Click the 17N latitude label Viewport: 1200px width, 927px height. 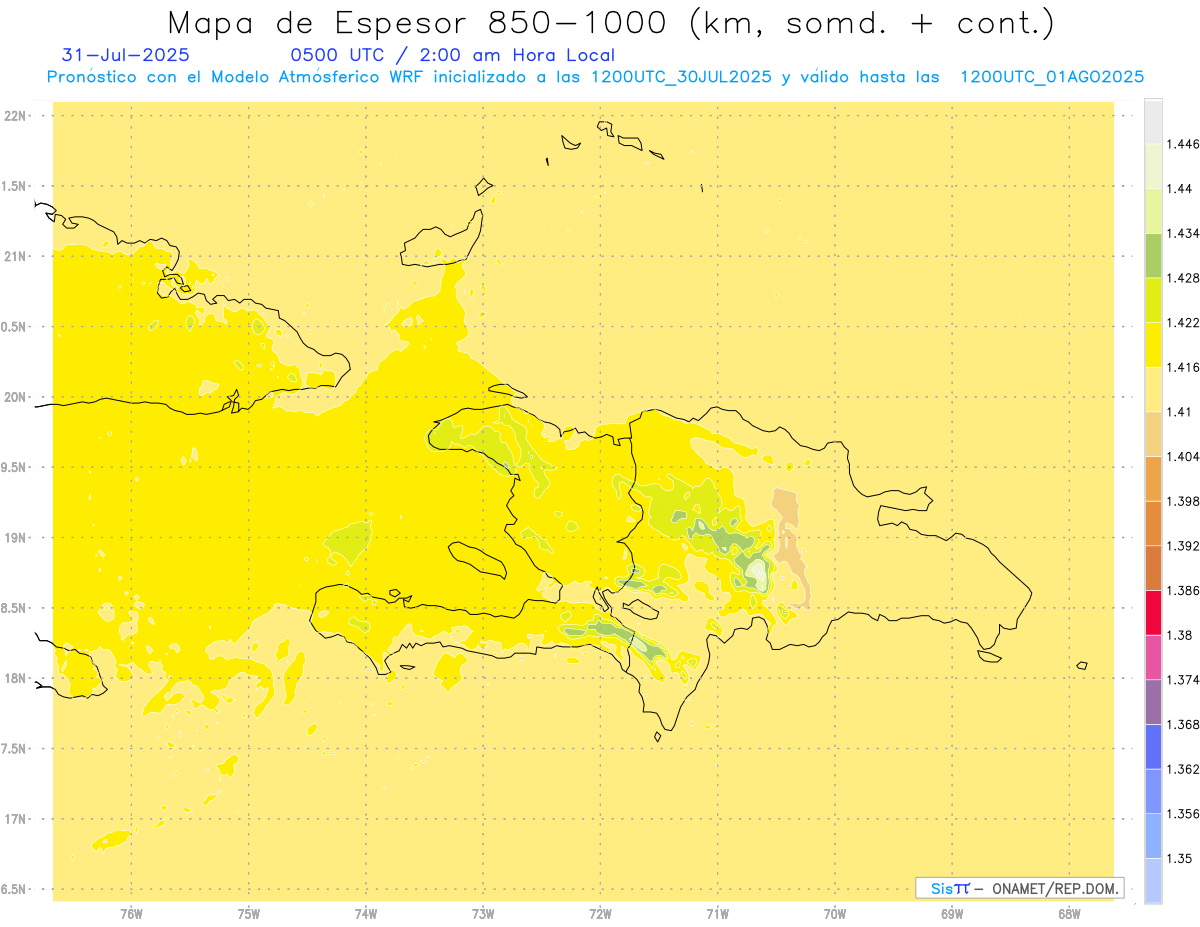click(16, 819)
